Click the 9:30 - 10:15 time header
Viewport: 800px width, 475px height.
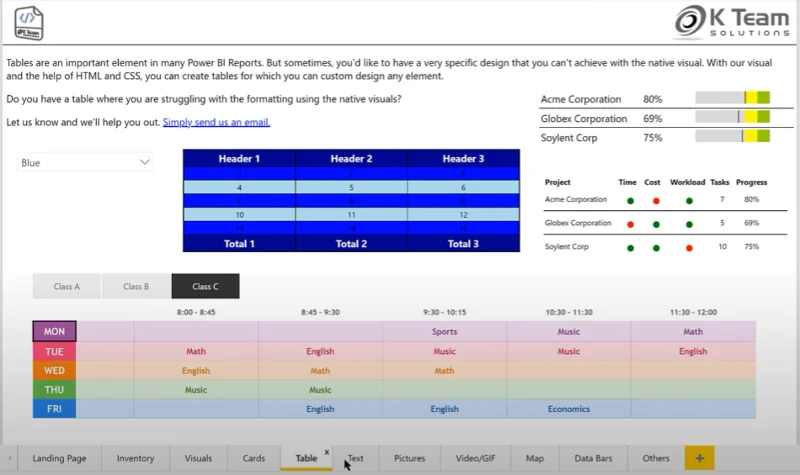[444, 312]
